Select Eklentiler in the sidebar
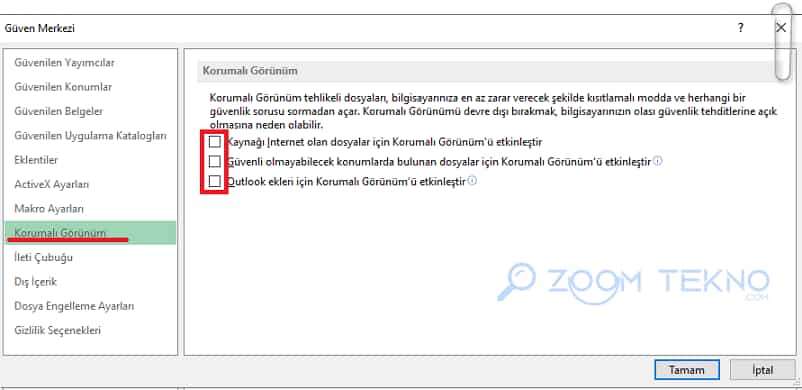The image size is (802, 390). 36,160
